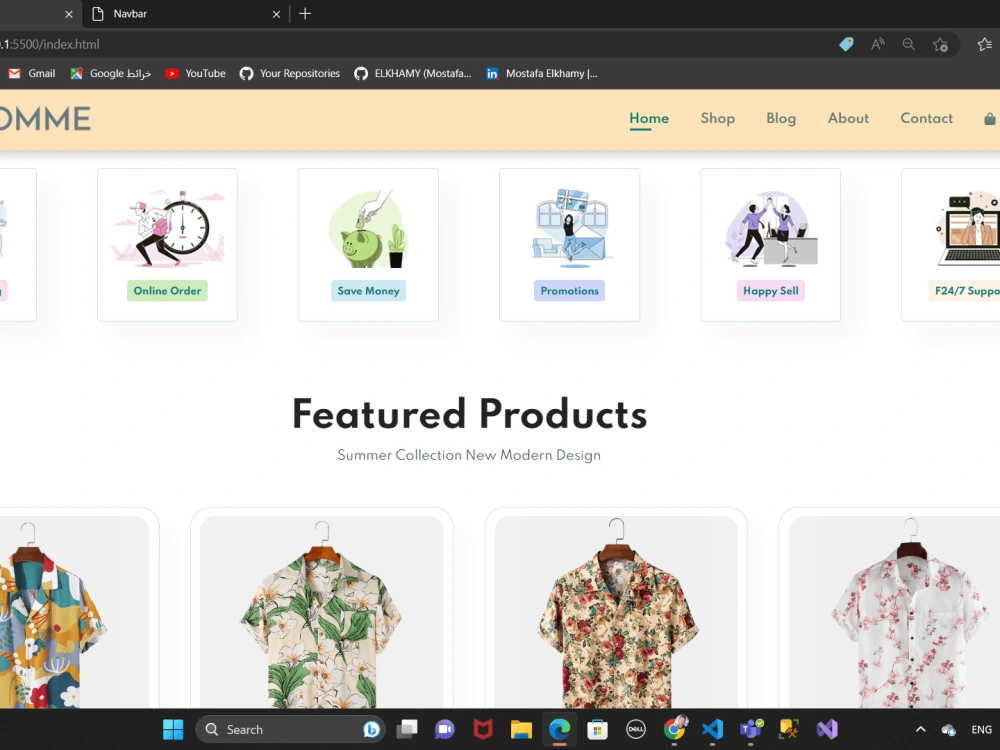Open Bing chat icon in the search box
Image resolution: width=1000 pixels, height=750 pixels.
click(x=371, y=730)
